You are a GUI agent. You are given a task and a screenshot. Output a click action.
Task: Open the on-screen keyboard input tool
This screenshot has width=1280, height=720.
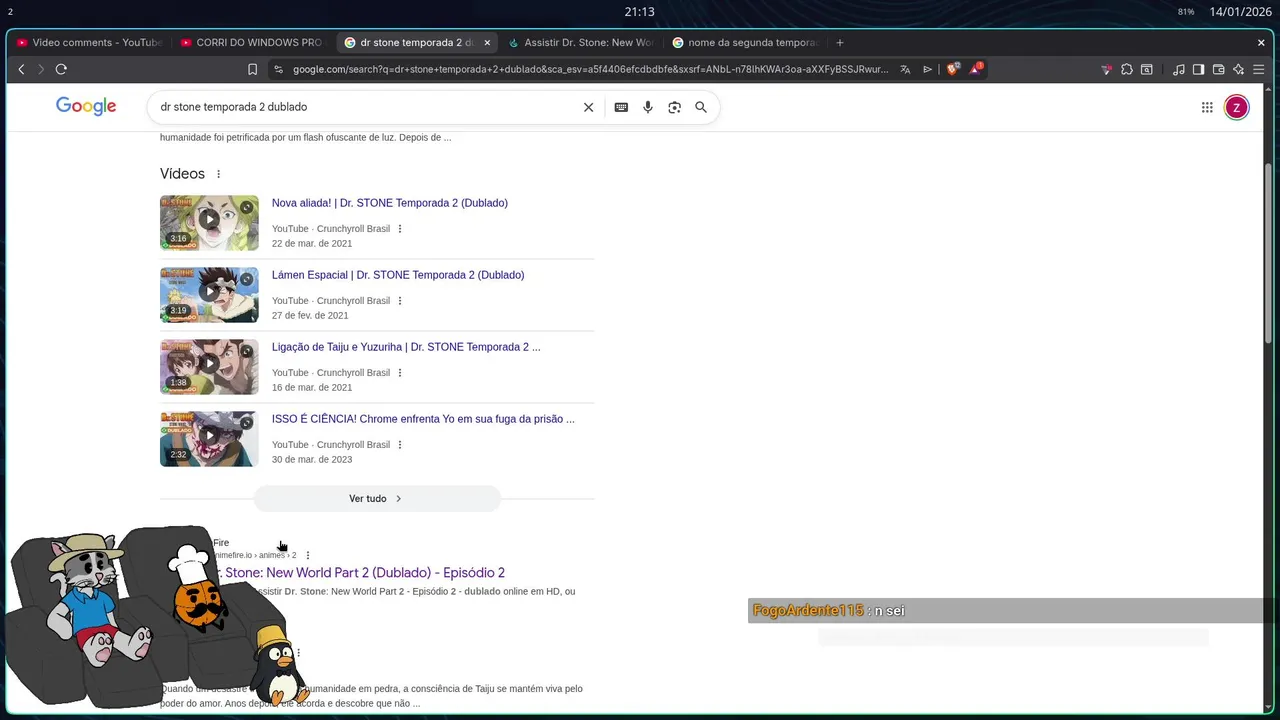pyautogui.click(x=621, y=107)
